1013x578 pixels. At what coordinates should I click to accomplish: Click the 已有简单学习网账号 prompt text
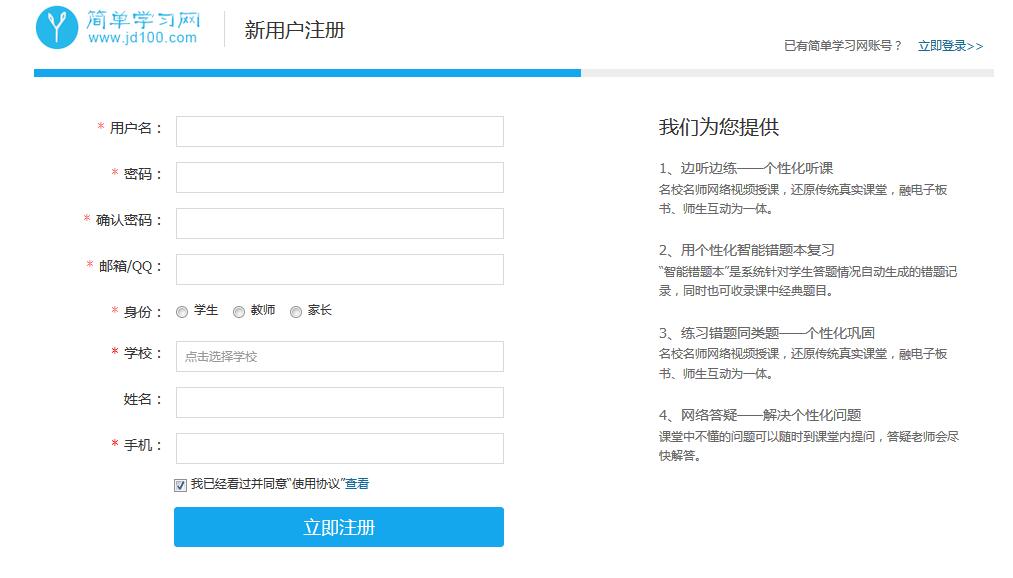(x=843, y=46)
